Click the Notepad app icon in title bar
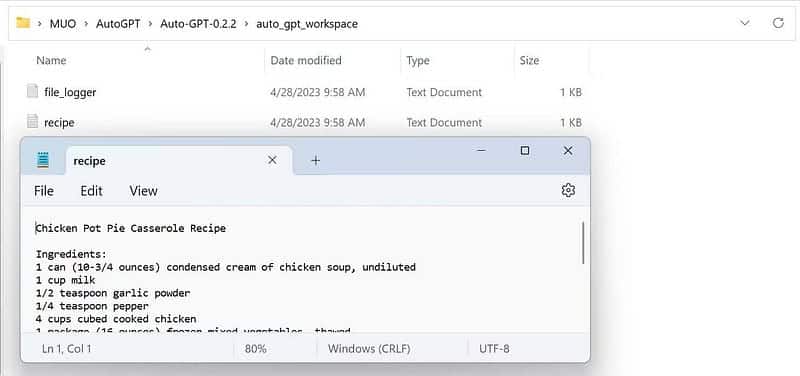Viewport: 800px width, 376px height. [x=43, y=160]
